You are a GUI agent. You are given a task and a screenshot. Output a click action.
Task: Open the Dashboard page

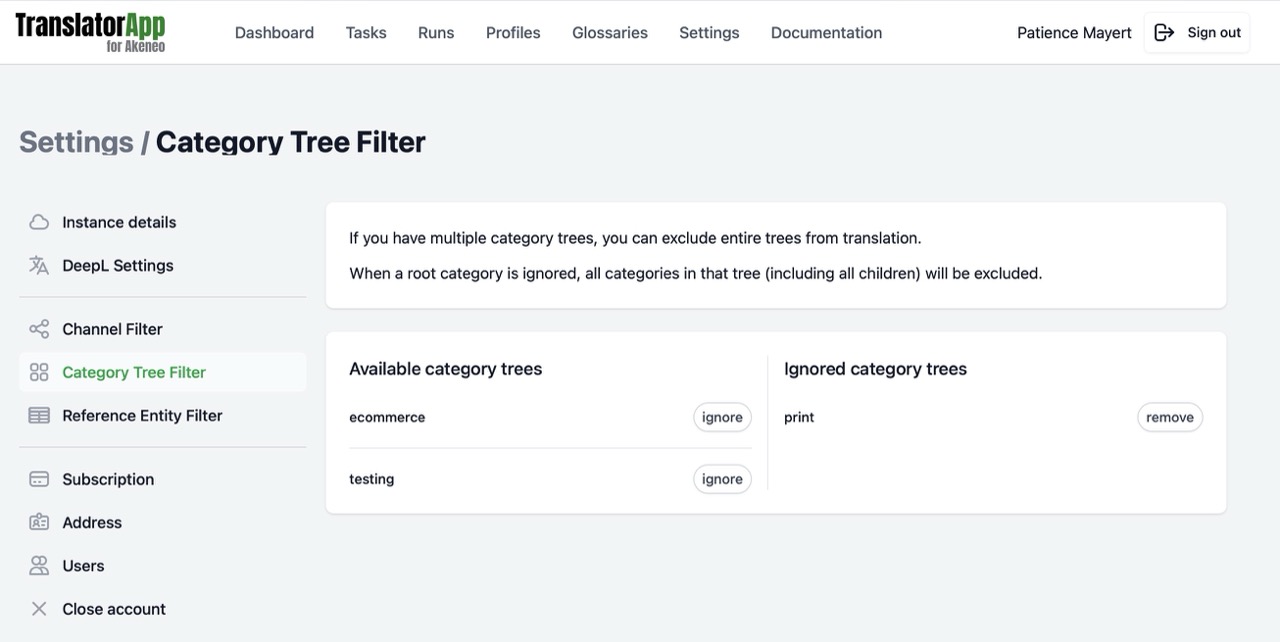274,32
